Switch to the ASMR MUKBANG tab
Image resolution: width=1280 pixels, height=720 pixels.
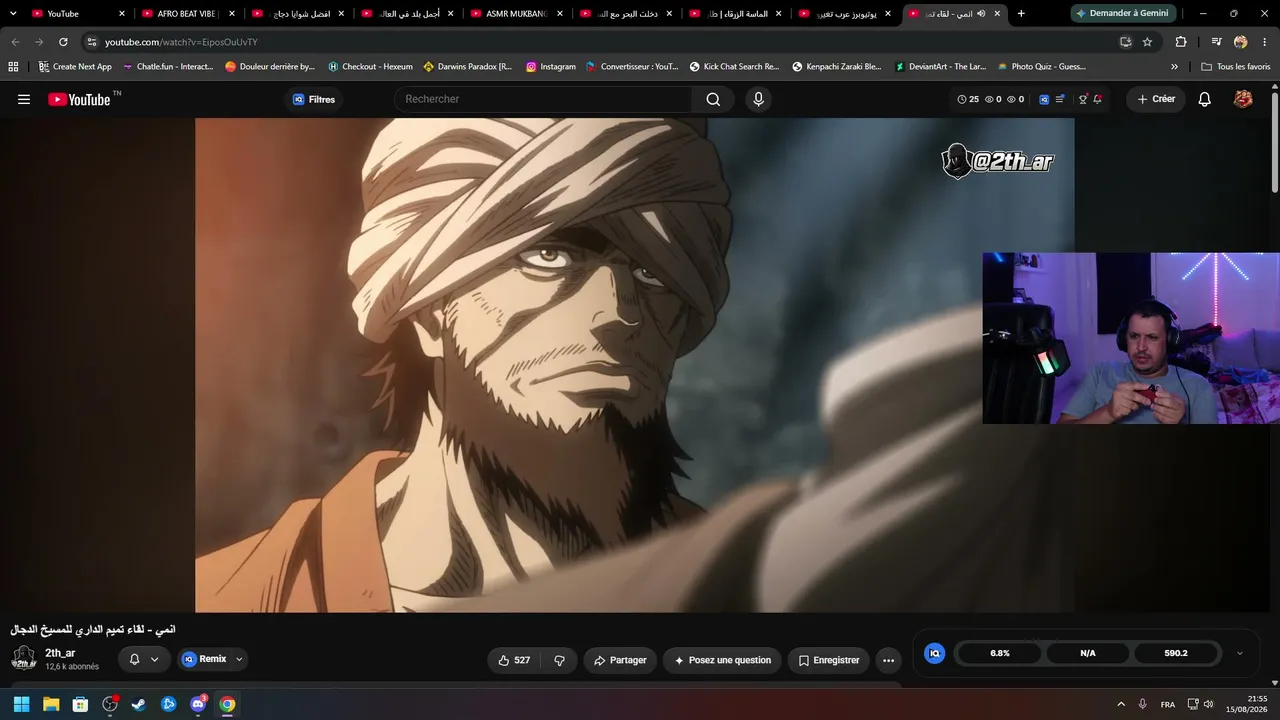tap(515, 14)
